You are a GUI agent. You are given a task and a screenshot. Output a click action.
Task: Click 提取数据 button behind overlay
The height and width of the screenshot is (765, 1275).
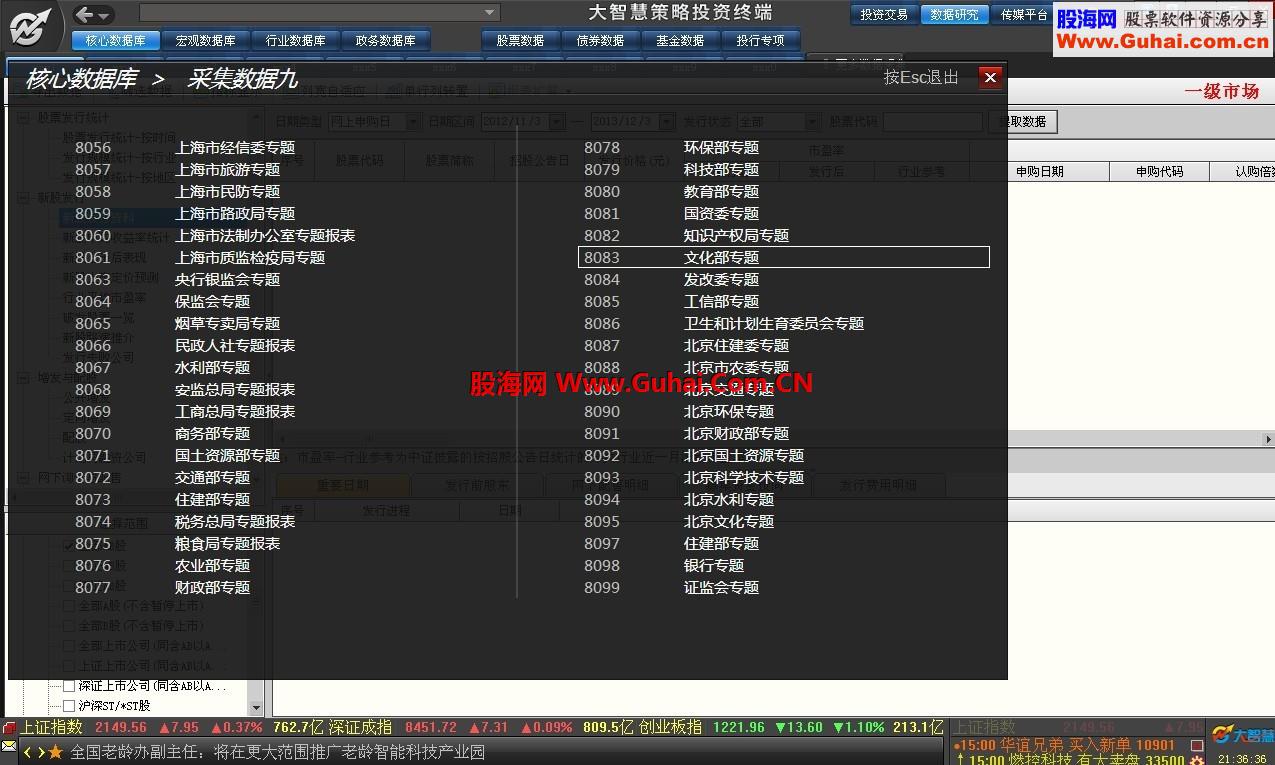[x=1023, y=121]
